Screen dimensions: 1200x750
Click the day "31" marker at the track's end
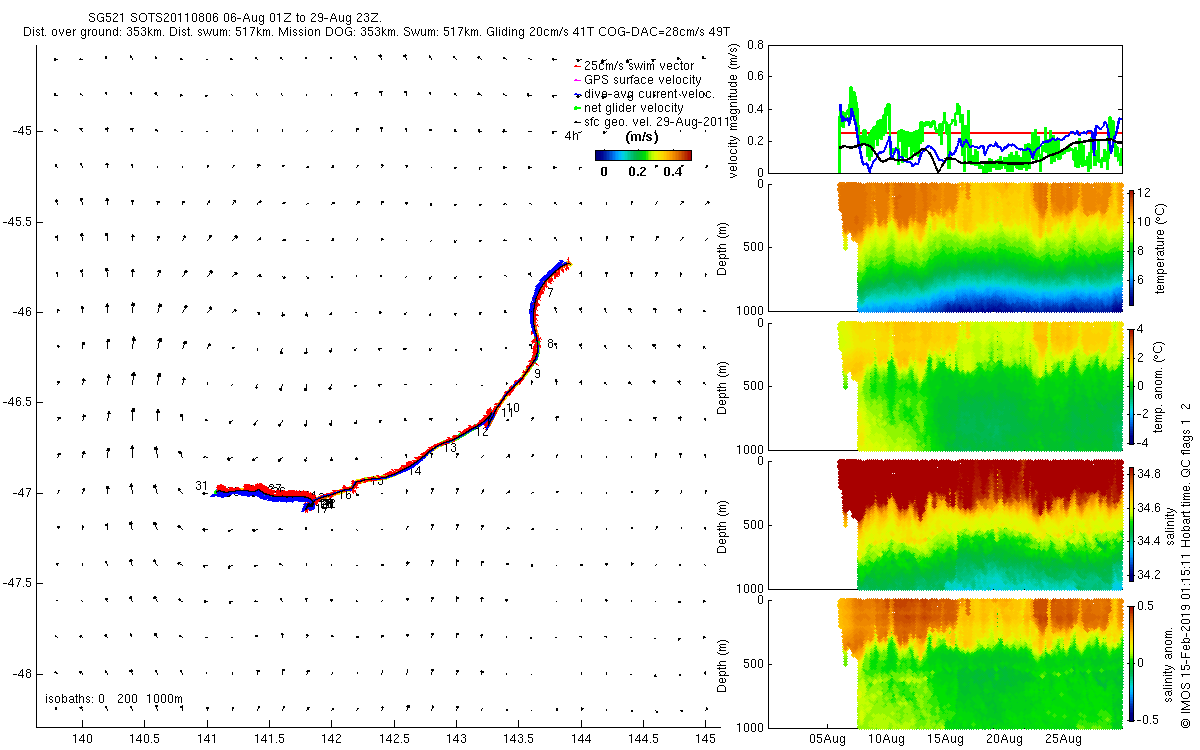(x=202, y=486)
